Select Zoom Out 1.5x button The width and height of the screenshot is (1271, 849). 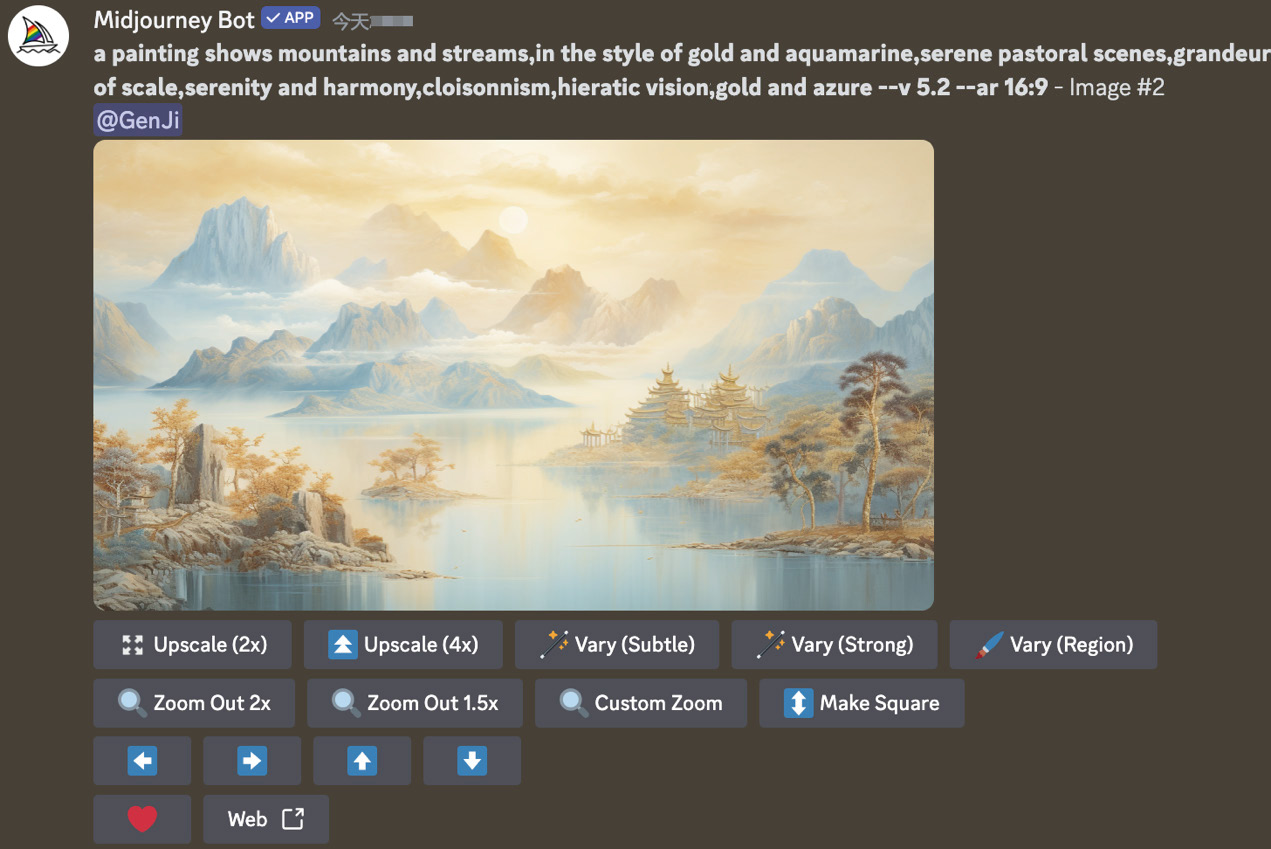coord(415,703)
